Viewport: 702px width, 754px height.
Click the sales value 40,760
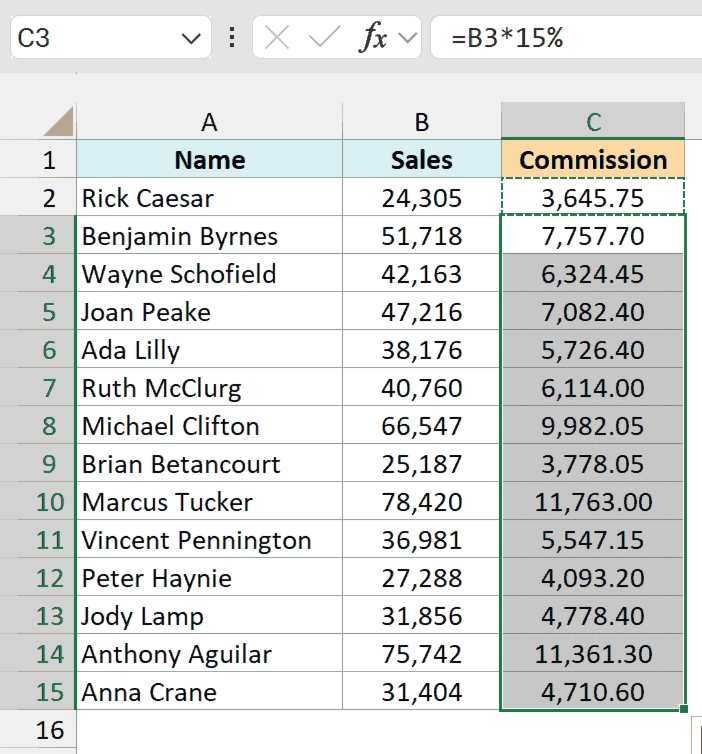[x=422, y=388]
